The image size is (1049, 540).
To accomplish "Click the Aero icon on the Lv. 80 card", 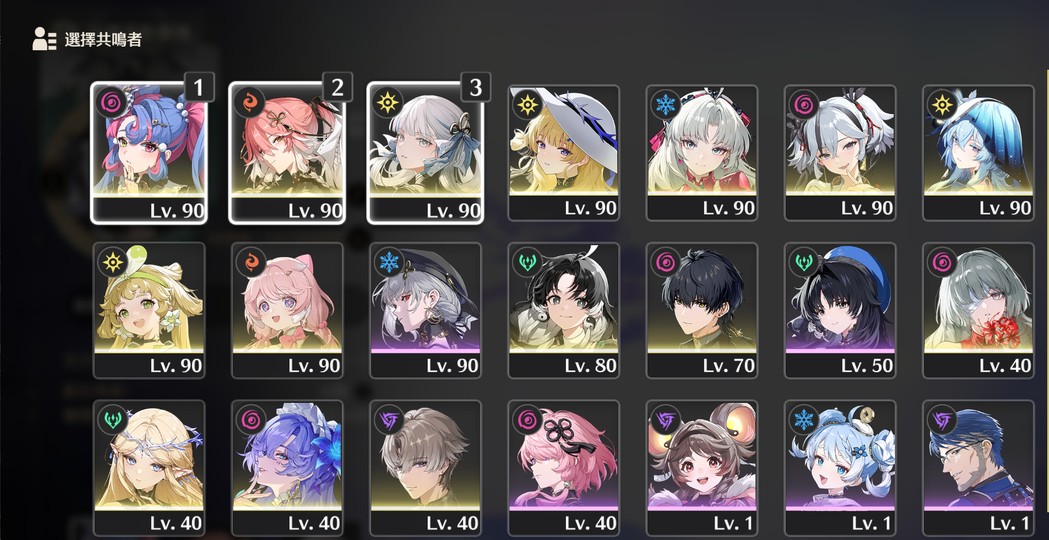I will [x=527, y=262].
